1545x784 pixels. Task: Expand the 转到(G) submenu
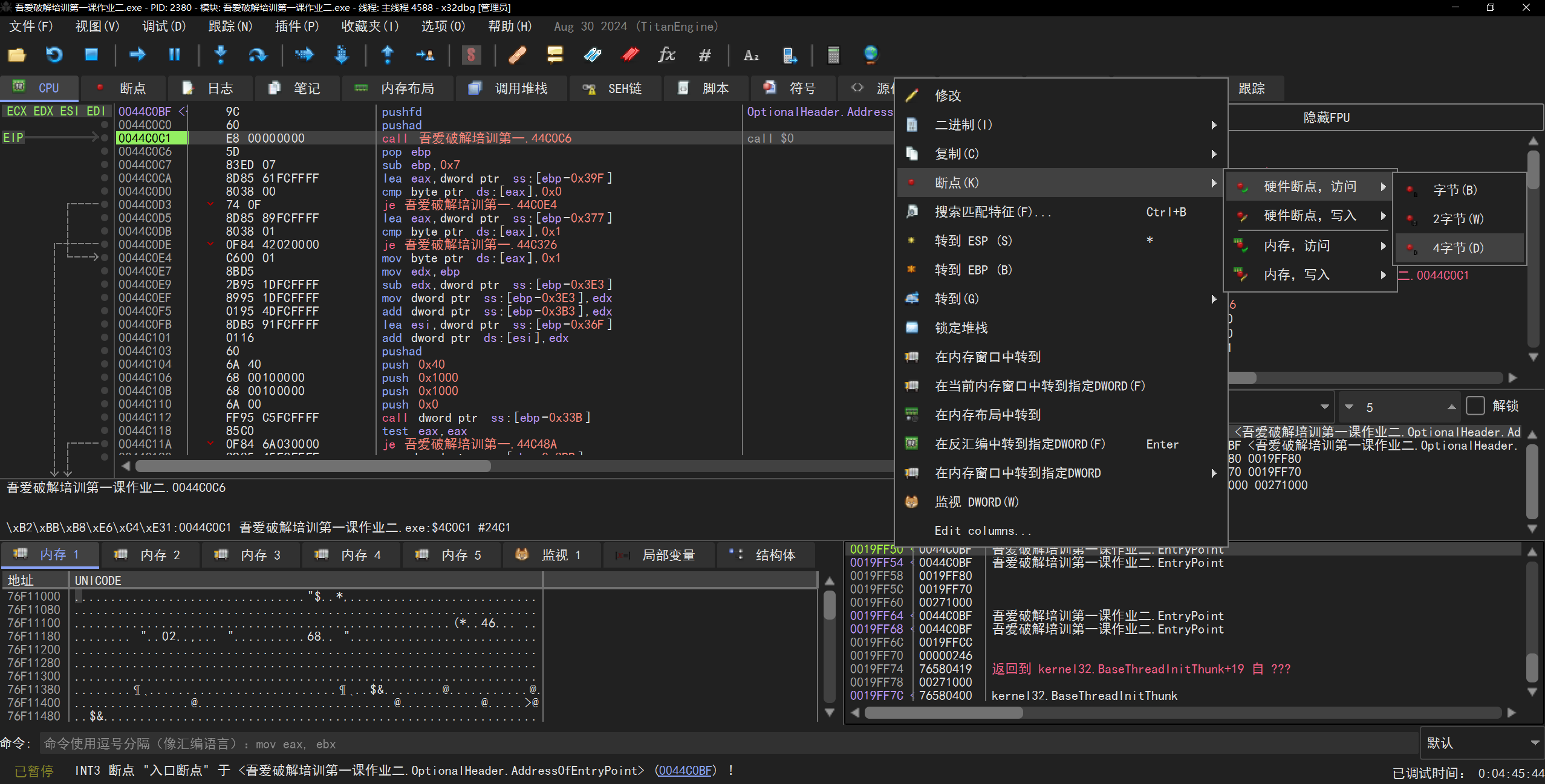coord(1061,299)
